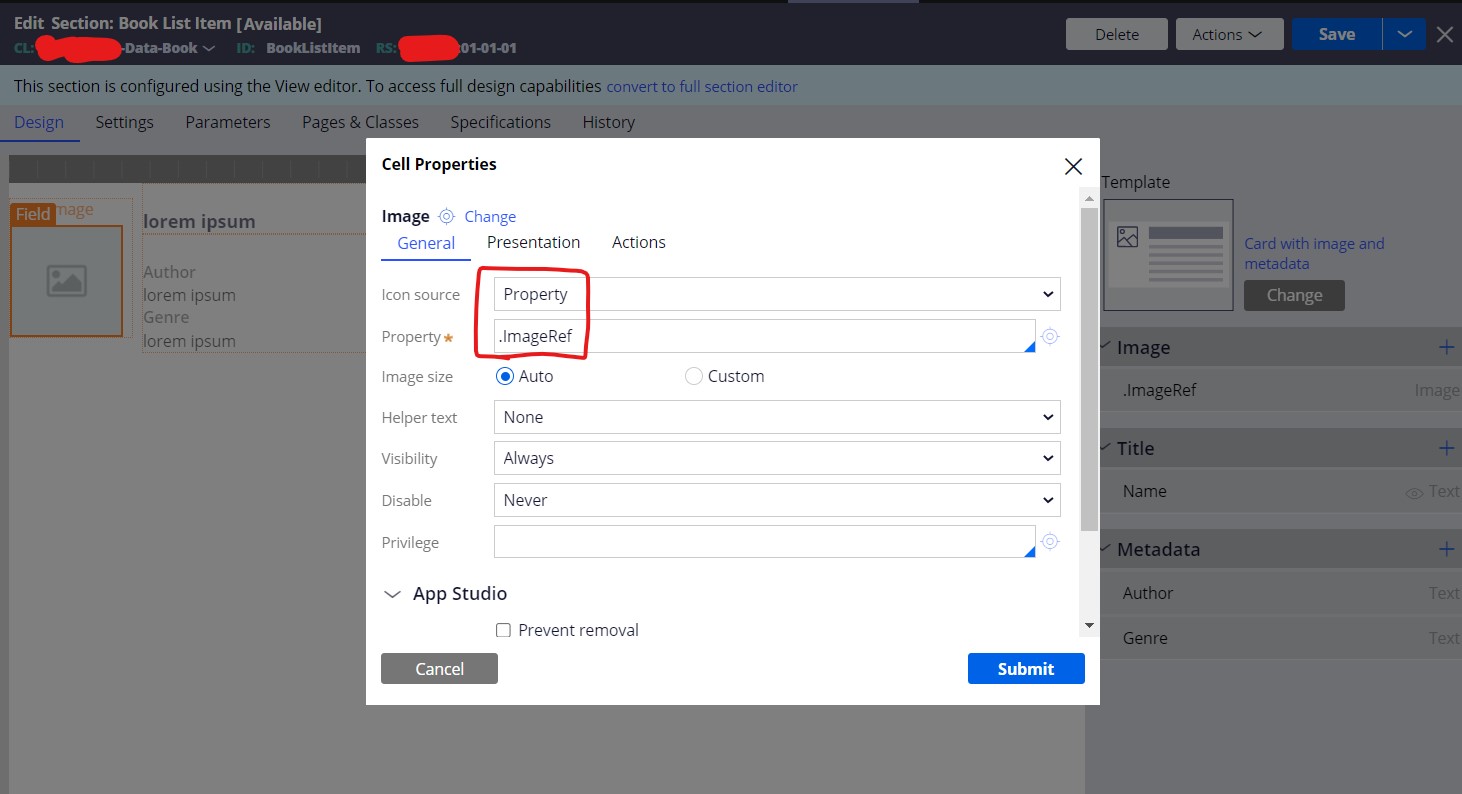Screen dimensions: 1462x794
Task: Click the gear icon beside the Property field
Action: (1049, 337)
